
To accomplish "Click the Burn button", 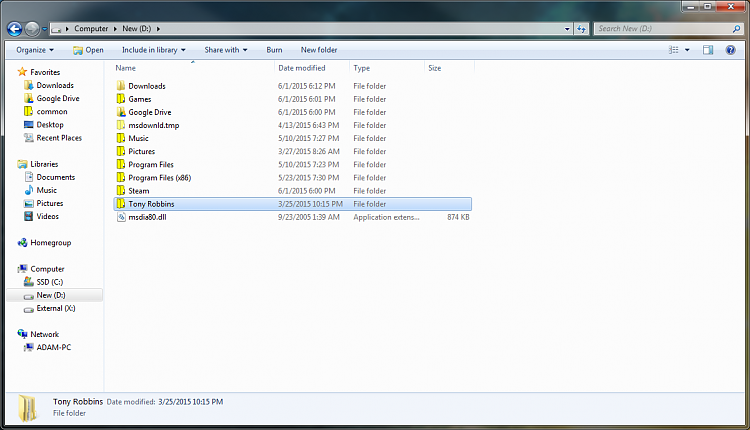I will 274,50.
